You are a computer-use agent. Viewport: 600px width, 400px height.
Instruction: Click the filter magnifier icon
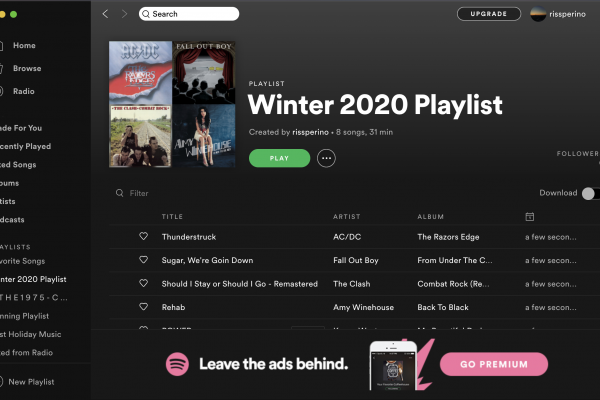[x=120, y=193]
